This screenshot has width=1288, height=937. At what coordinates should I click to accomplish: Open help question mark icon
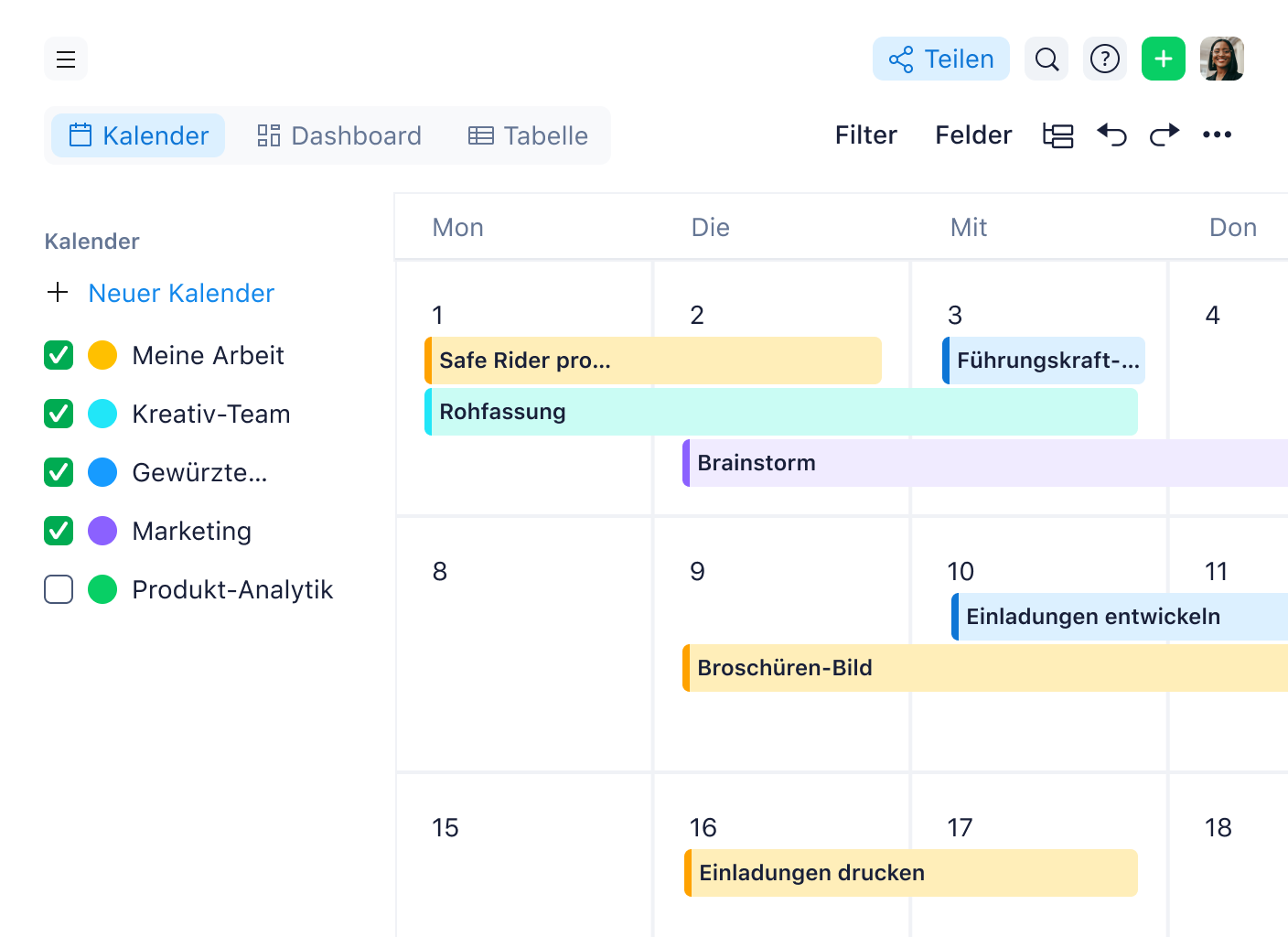[x=1105, y=59]
